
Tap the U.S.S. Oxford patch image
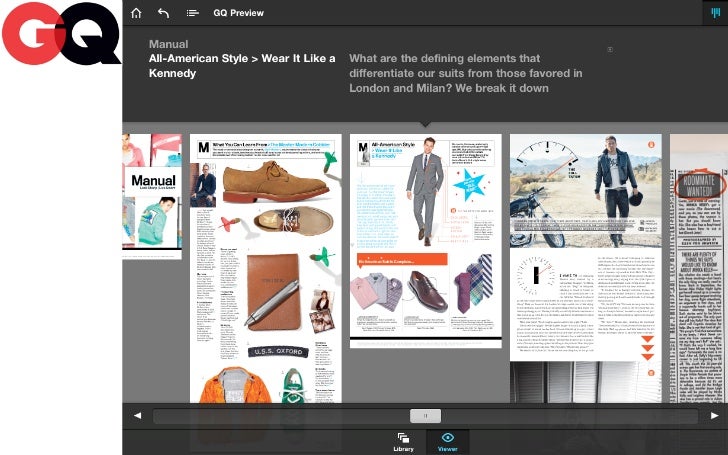click(278, 351)
